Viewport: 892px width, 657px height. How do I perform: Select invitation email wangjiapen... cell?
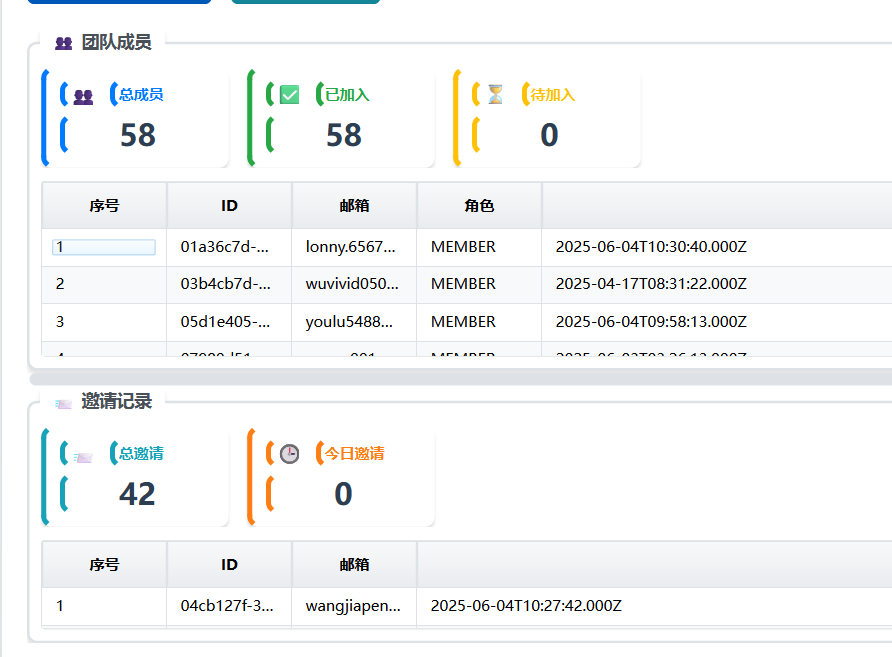click(354, 606)
